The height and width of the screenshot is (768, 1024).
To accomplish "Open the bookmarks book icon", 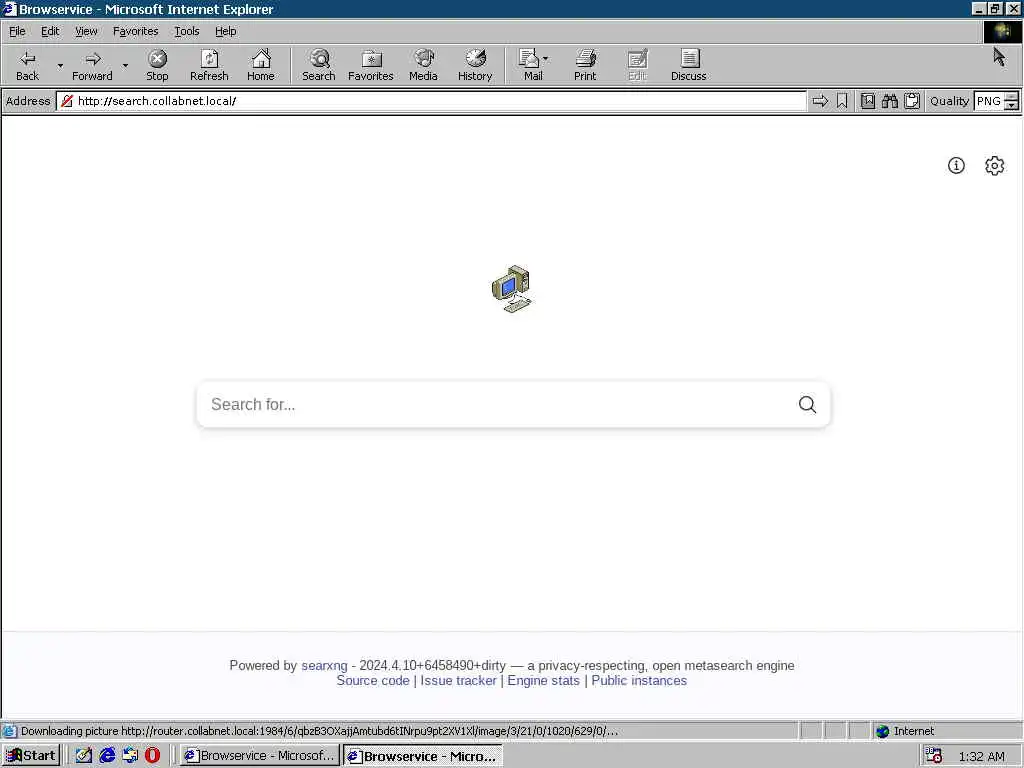I will pyautogui.click(x=867, y=101).
